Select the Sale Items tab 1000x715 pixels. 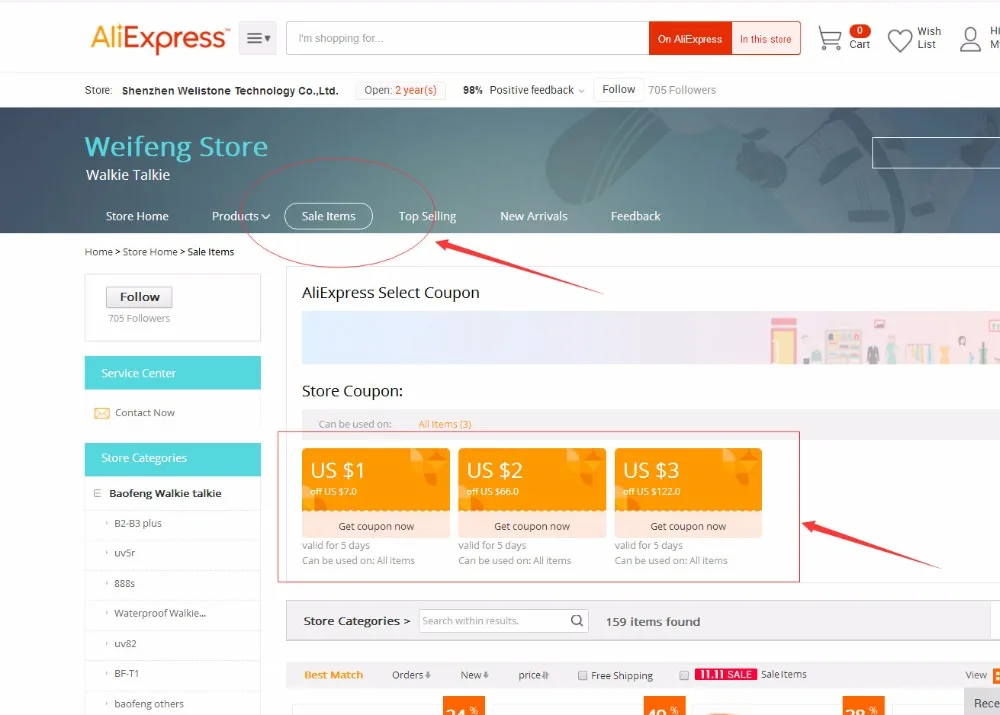point(328,216)
